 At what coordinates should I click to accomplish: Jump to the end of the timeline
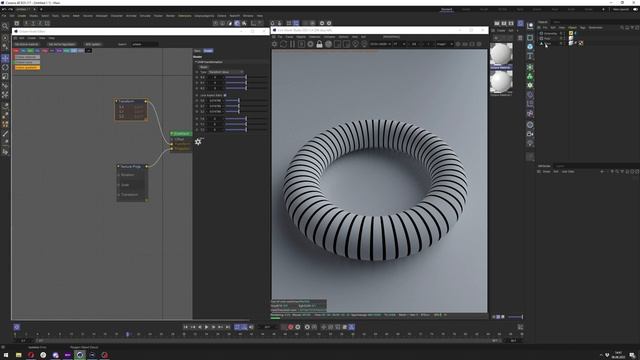pyautogui.click(x=228, y=327)
